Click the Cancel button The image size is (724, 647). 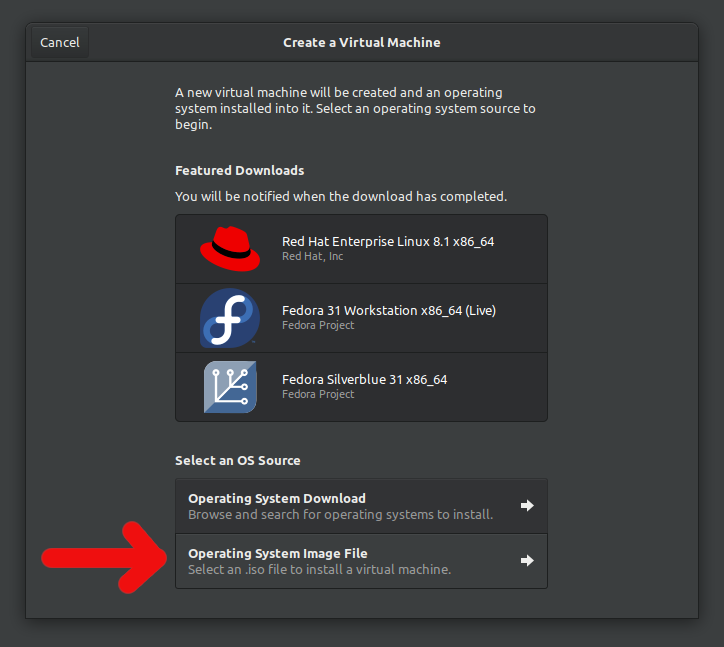(x=60, y=42)
